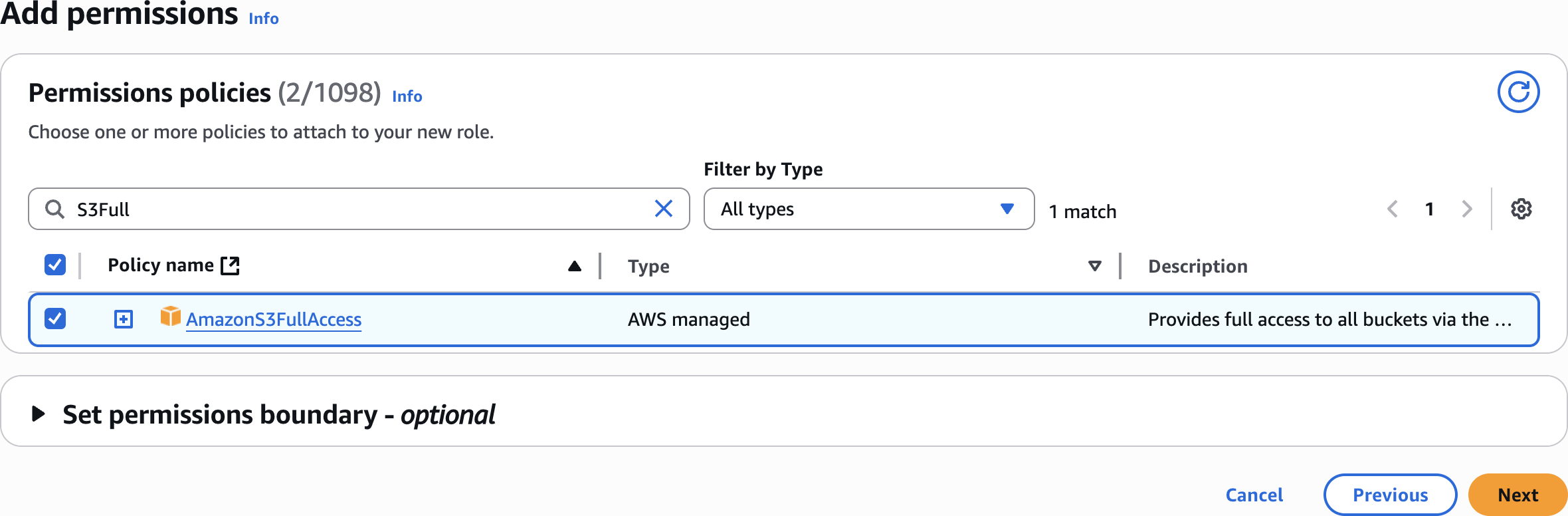Open the AmazonS3FullAccess policy link

tap(274, 320)
